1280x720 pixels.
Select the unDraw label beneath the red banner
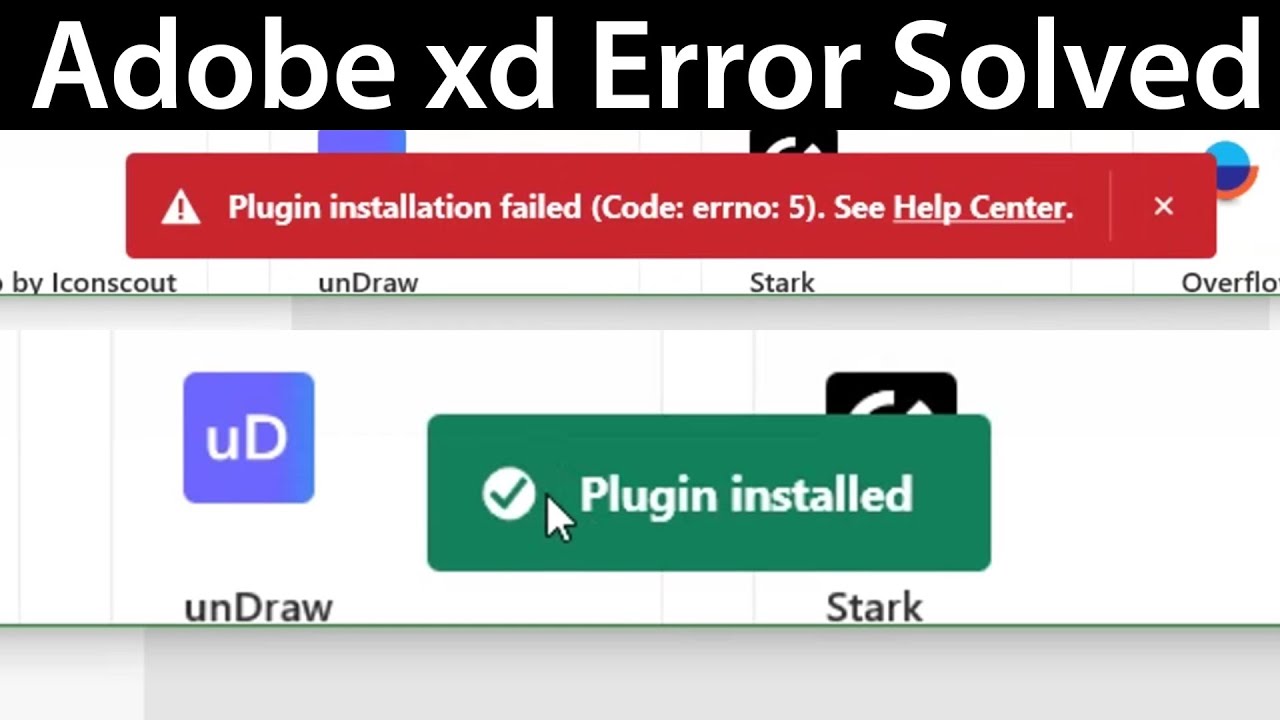click(x=368, y=283)
